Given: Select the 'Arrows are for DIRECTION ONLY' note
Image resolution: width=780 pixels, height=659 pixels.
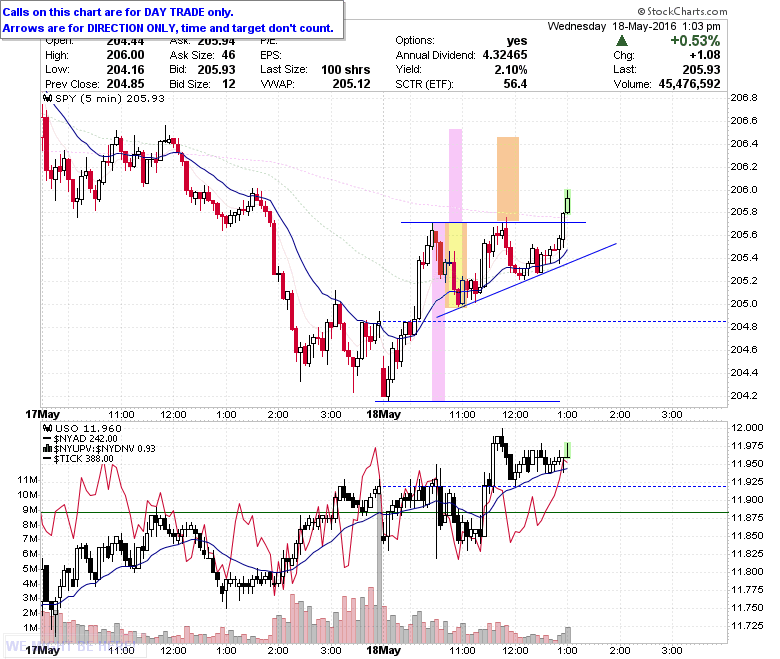Looking at the screenshot, I should pos(168,28).
